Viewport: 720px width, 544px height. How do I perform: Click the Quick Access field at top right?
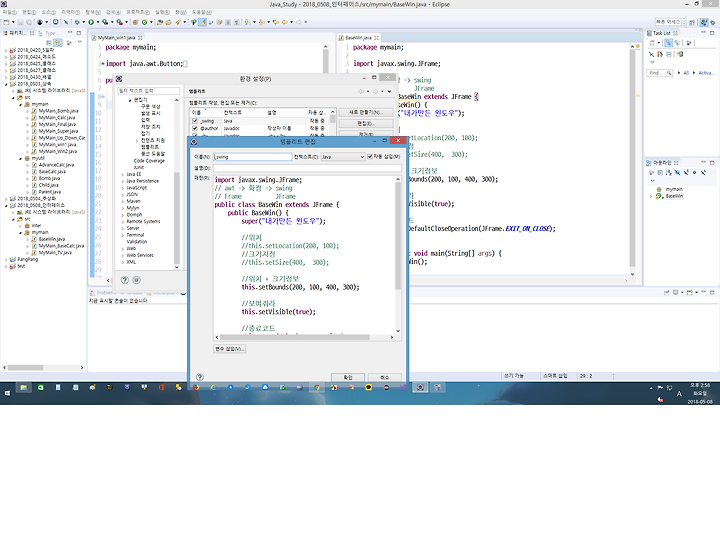tap(668, 22)
